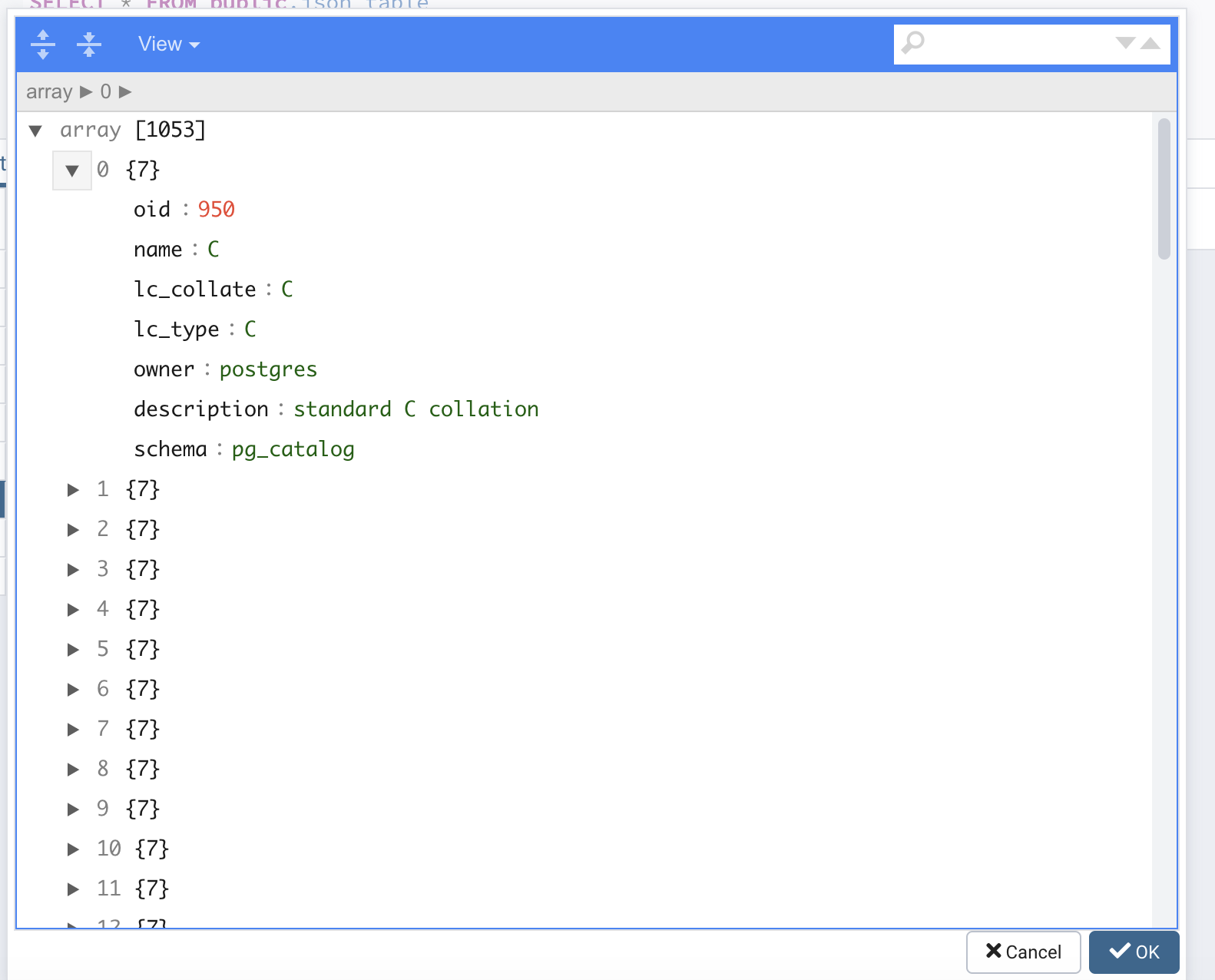Collapse item 0 of the array
This screenshot has width=1215, height=980.
pos(72,171)
